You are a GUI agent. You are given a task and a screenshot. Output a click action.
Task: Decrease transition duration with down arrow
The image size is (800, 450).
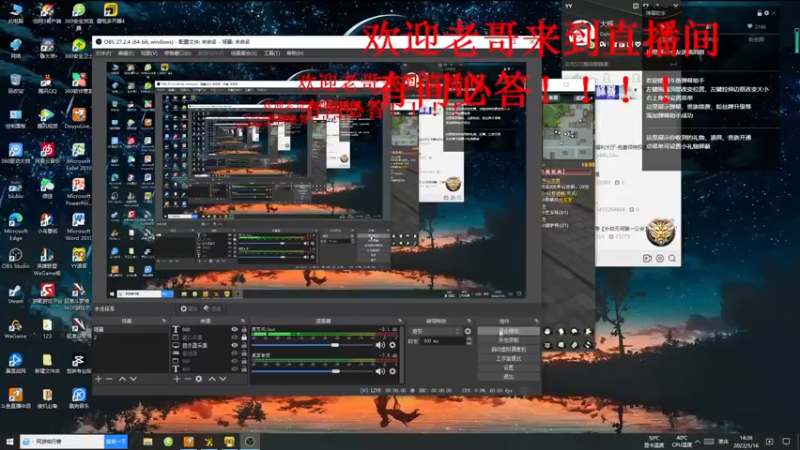point(469,343)
